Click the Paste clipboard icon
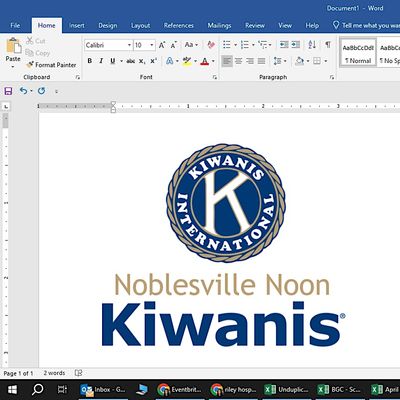Image resolution: width=400 pixels, height=400 pixels. coord(13,46)
